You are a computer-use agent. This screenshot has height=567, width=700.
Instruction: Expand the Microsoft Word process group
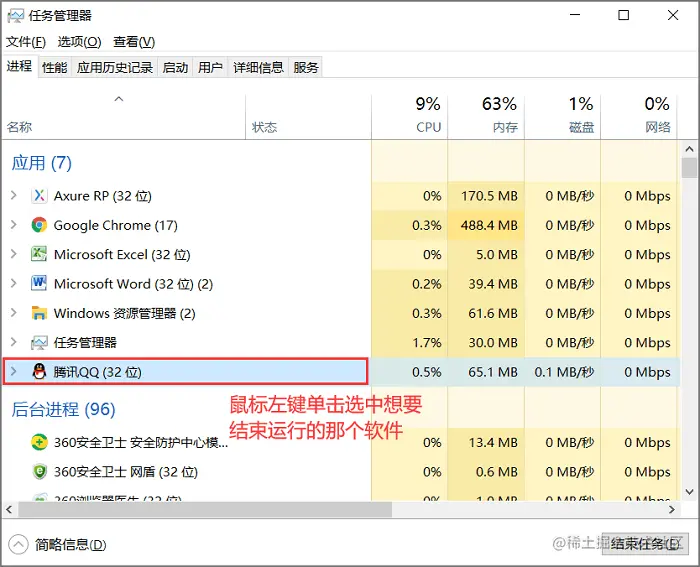(13, 284)
